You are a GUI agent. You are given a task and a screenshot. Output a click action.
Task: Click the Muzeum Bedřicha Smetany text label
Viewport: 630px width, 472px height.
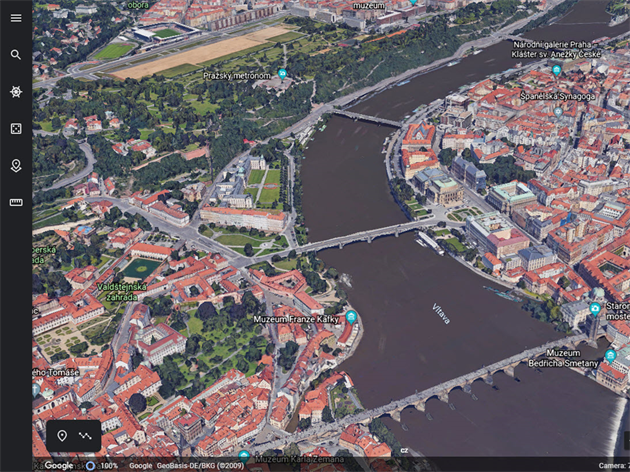pyautogui.click(x=563, y=358)
